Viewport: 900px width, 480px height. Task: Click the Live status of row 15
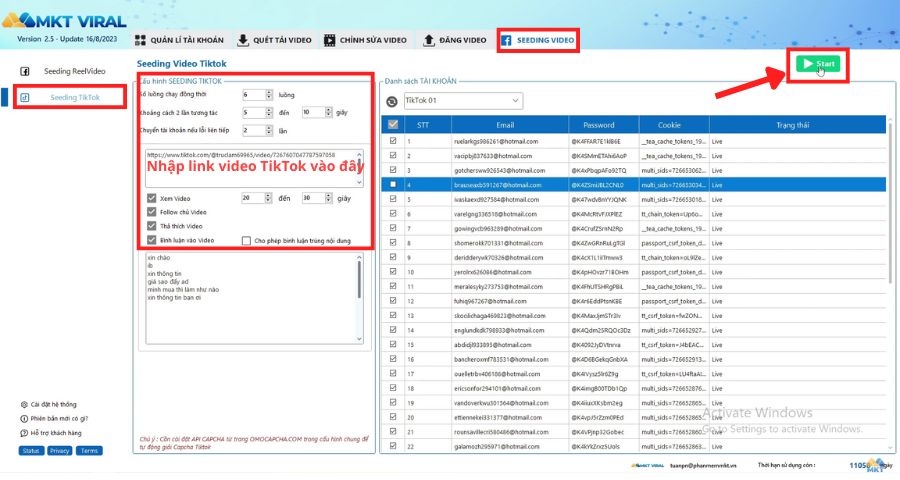coord(717,344)
